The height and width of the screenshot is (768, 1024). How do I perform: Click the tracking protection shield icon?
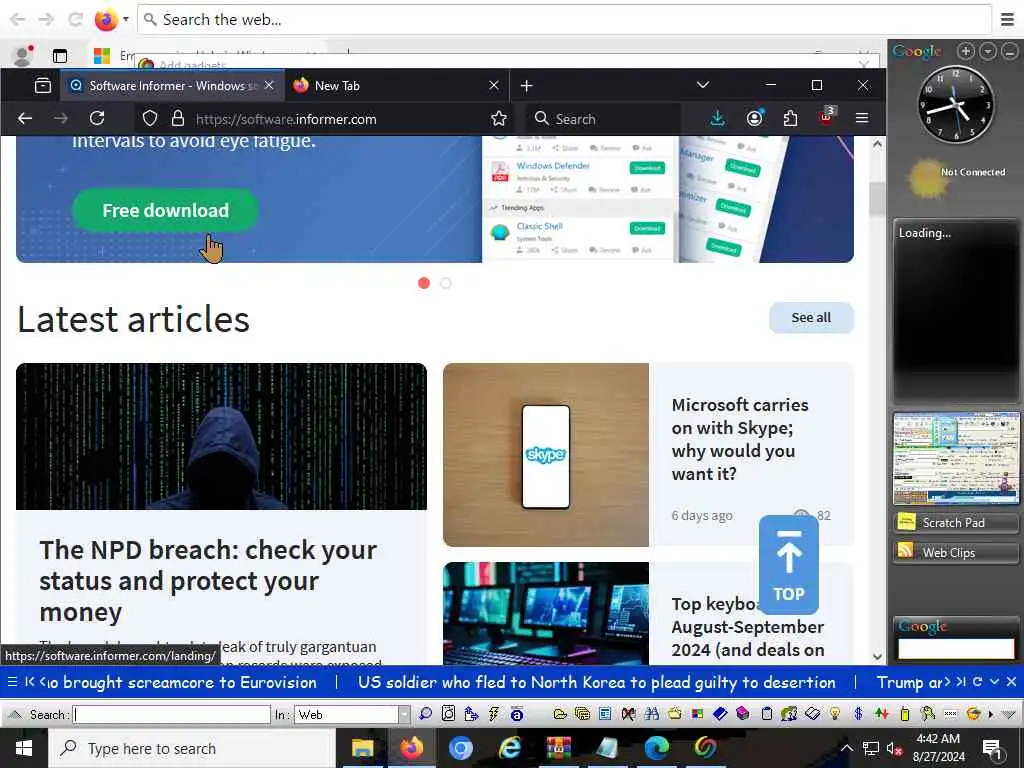pos(150,118)
